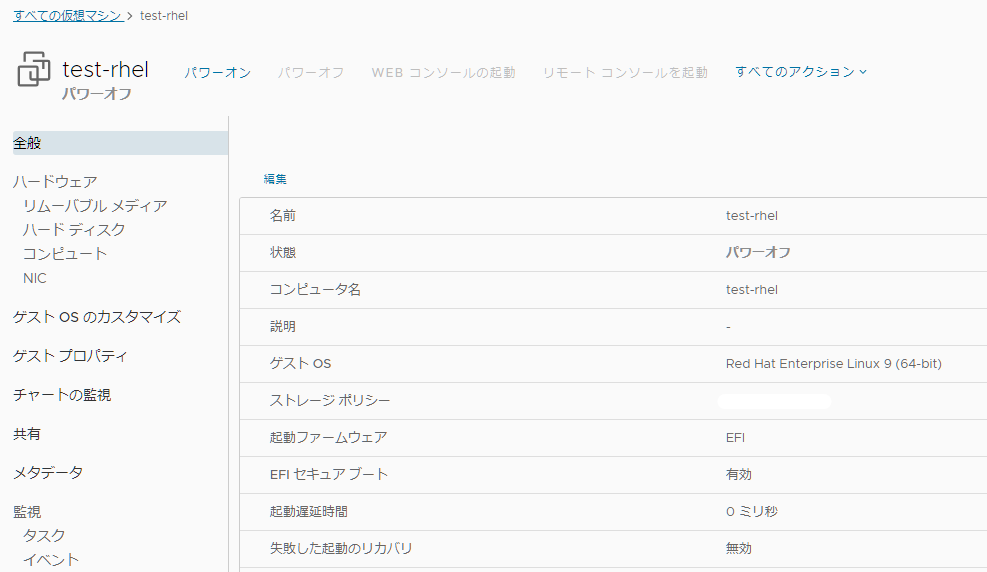This screenshot has width=987, height=572.
Task: Click the コンピュータ名 value test-rhel
Action: 752,289
